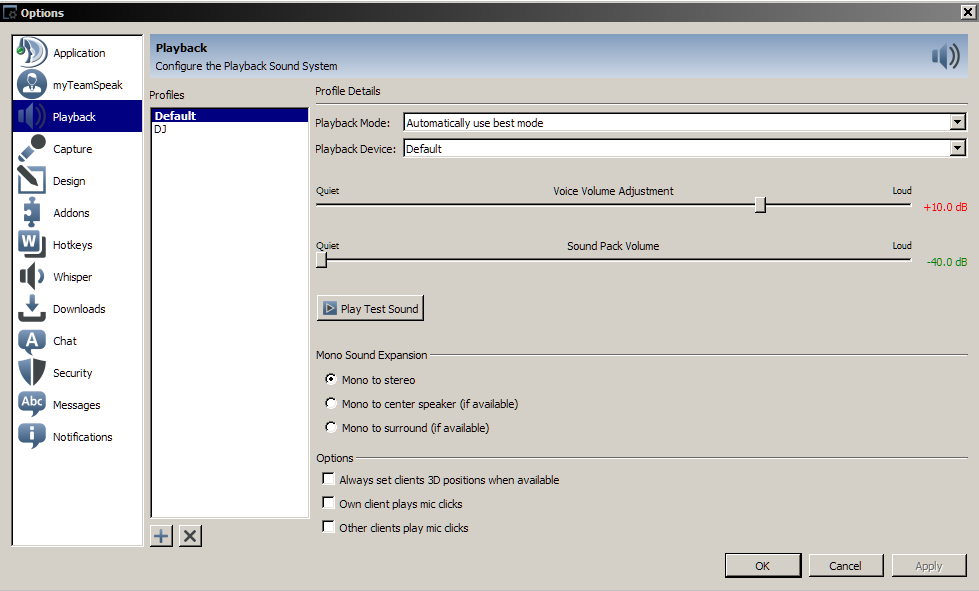979x591 pixels.
Task: Click the Cancel button
Action: (845, 565)
